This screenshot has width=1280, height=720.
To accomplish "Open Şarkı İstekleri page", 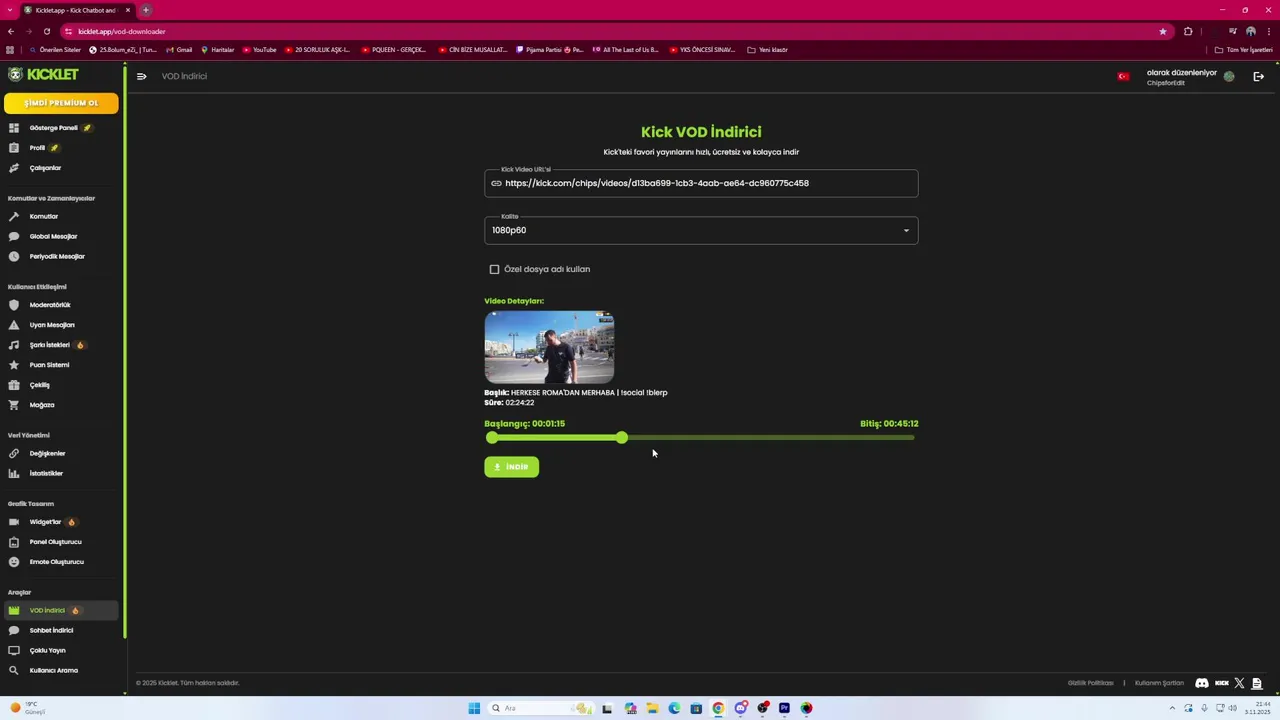I will tap(60, 345).
